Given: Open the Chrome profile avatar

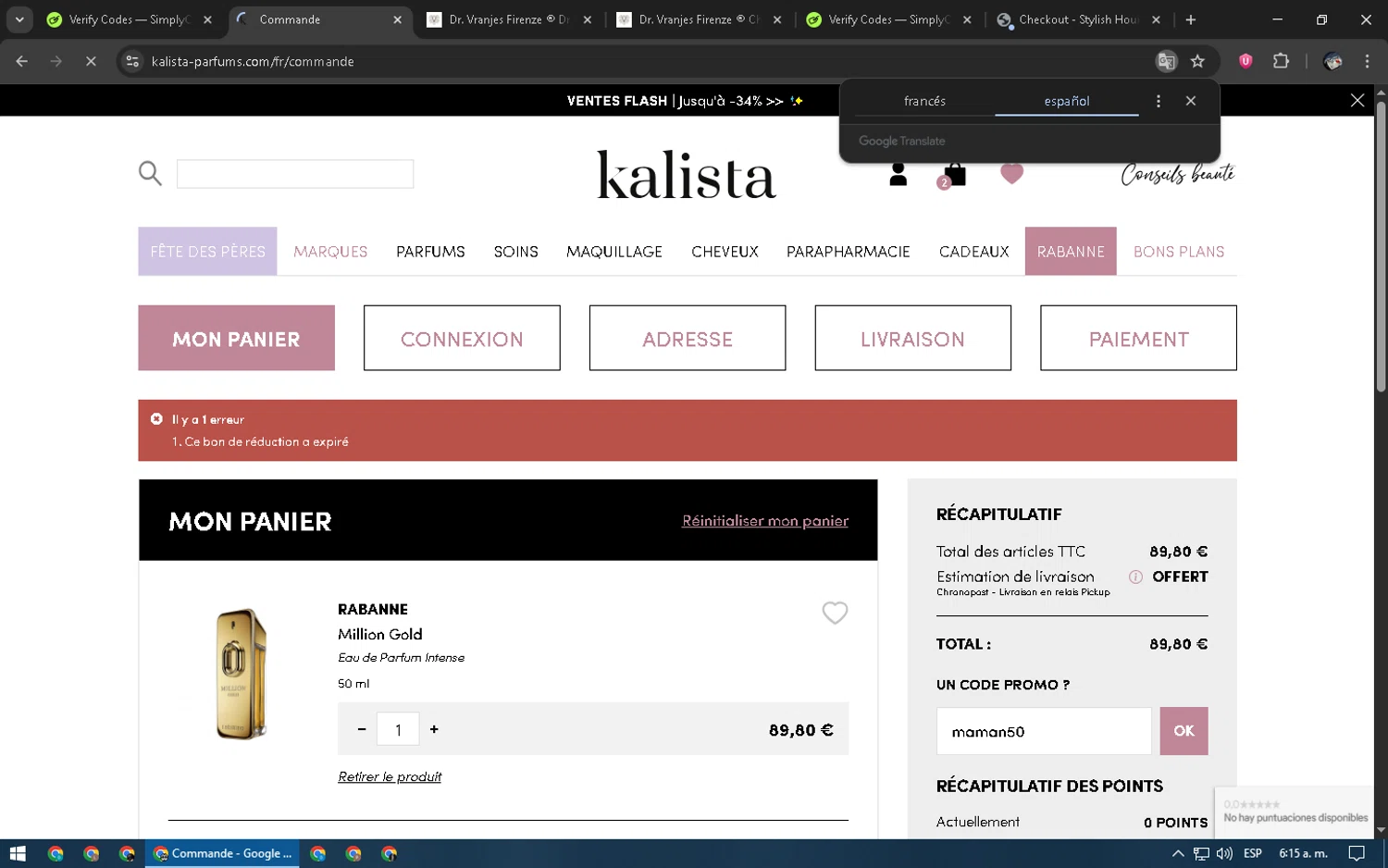Looking at the screenshot, I should (x=1332, y=61).
